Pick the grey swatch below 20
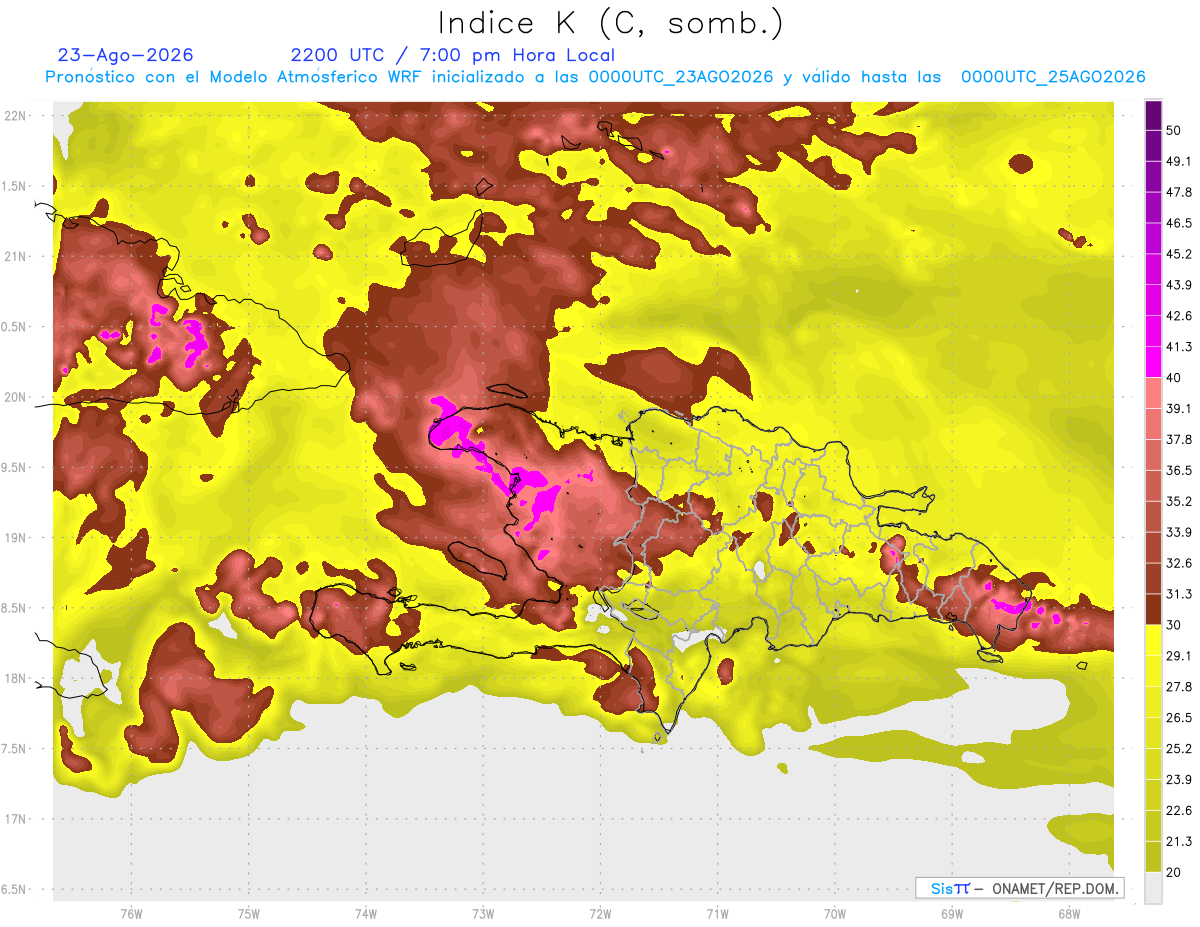This screenshot has height=927, width=1200. [x=1153, y=888]
